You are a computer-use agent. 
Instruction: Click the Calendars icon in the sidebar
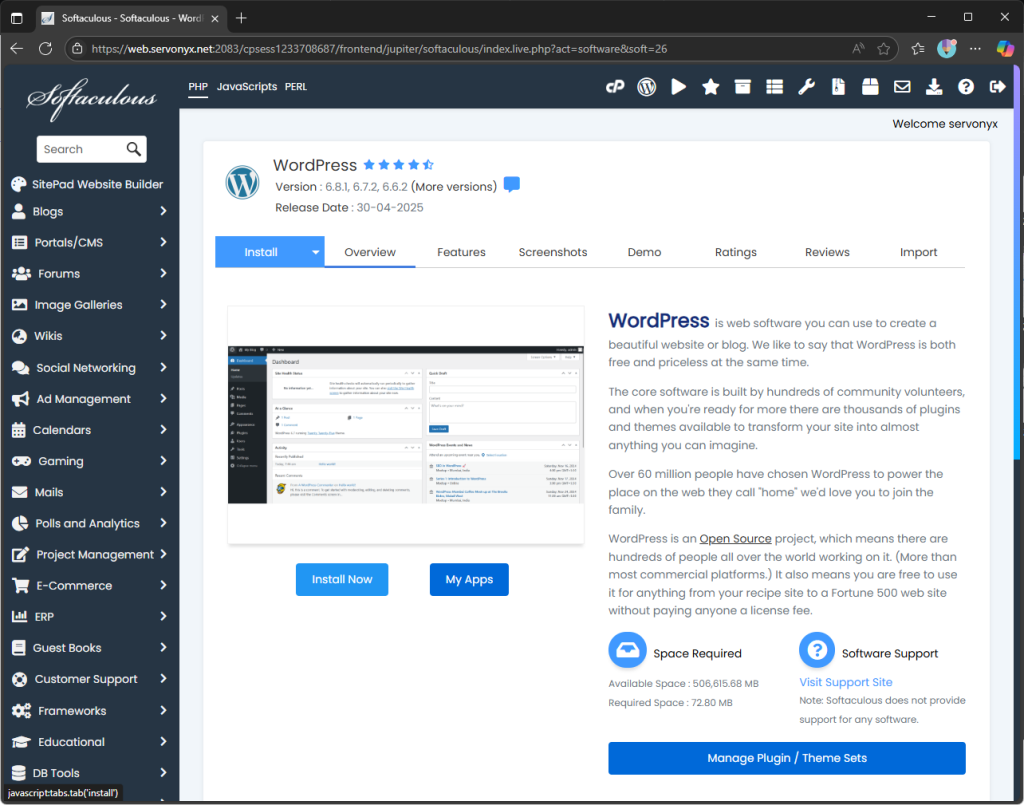coord(19,430)
